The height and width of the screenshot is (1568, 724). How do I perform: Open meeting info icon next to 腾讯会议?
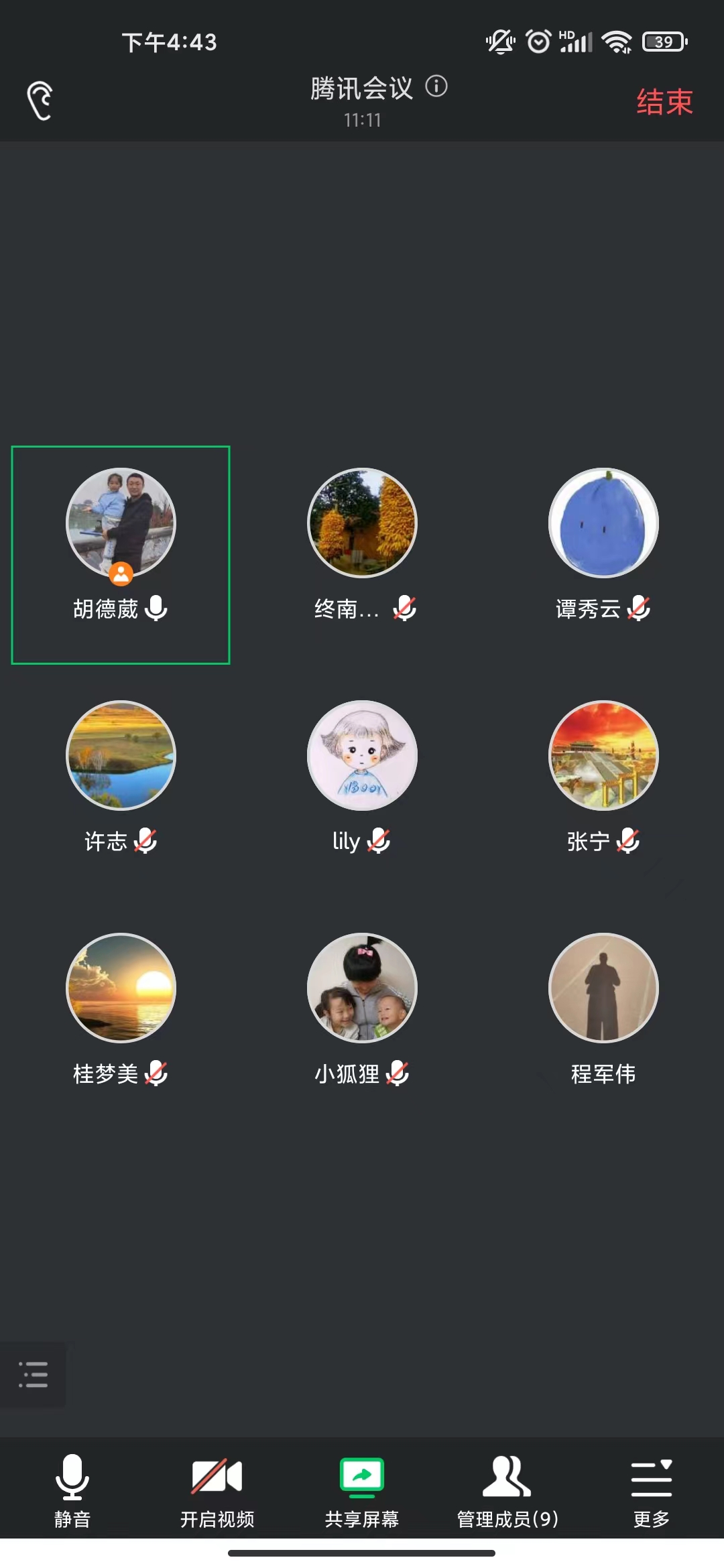pyautogui.click(x=436, y=86)
